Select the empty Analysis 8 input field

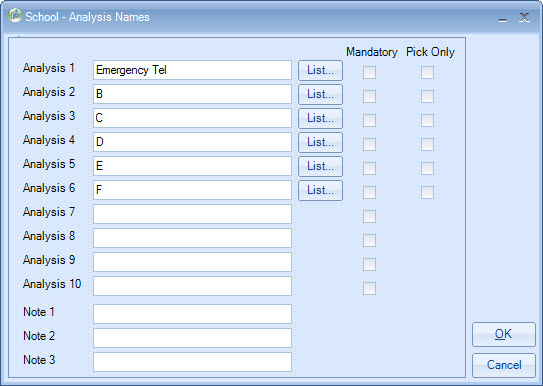click(x=192, y=238)
